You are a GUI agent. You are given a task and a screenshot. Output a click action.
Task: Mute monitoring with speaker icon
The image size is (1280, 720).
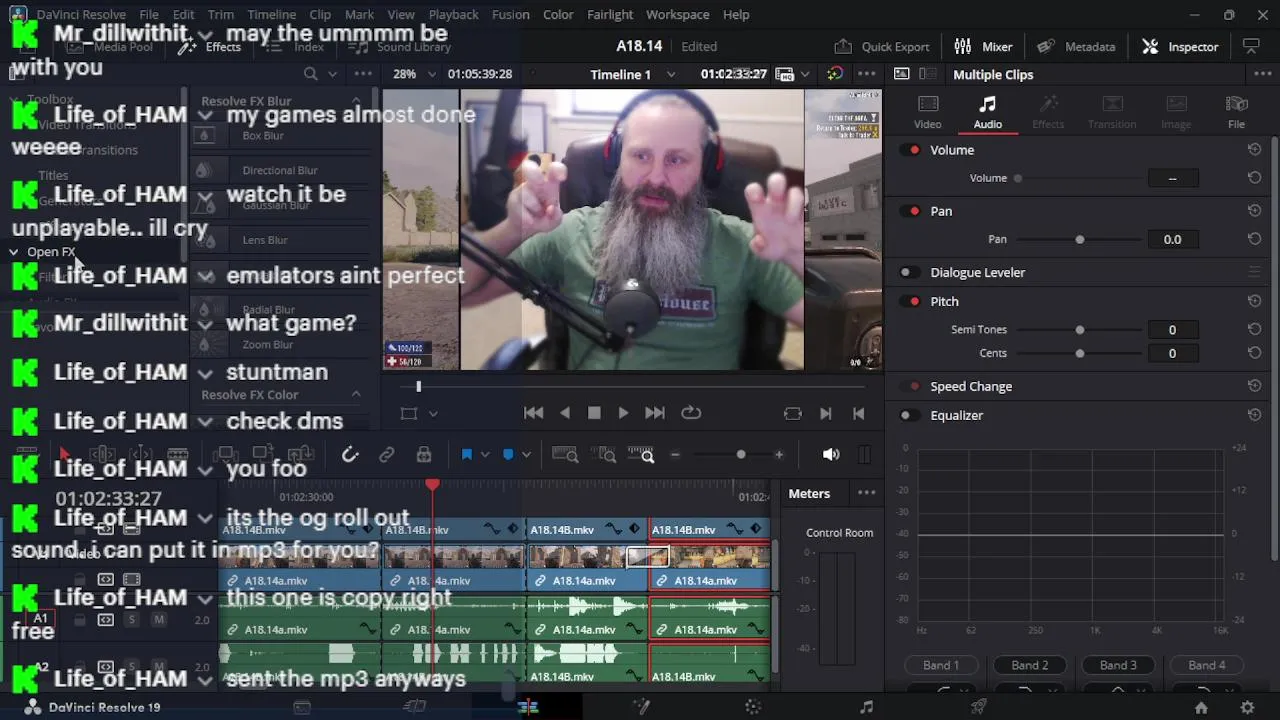[x=831, y=455]
